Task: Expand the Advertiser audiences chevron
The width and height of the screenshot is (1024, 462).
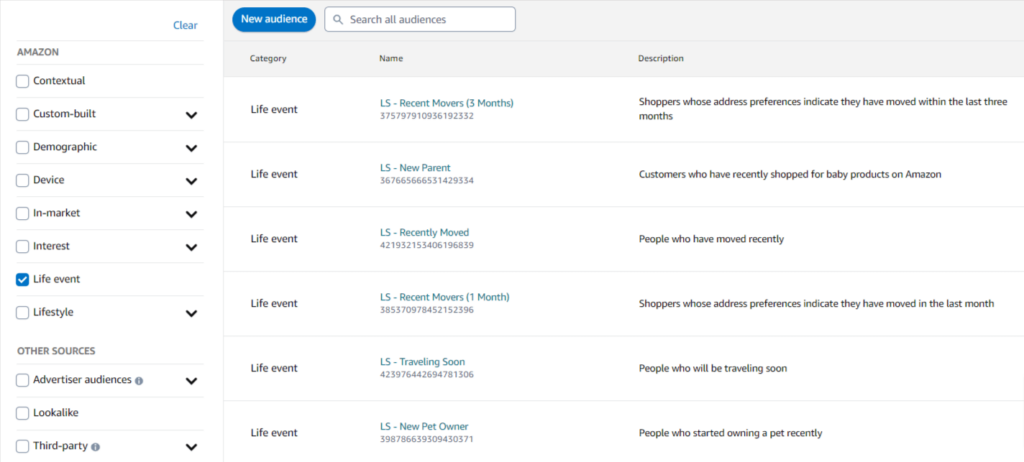Action: tap(191, 380)
